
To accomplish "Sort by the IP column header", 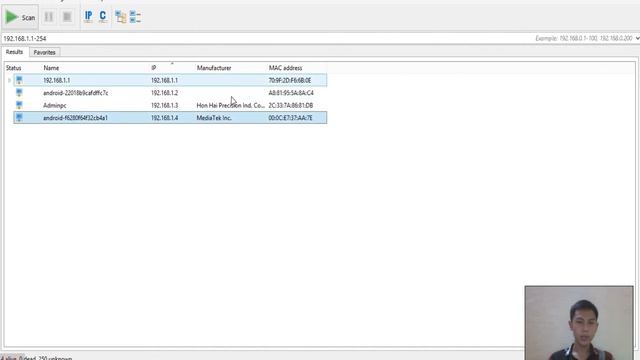I will click(153, 68).
